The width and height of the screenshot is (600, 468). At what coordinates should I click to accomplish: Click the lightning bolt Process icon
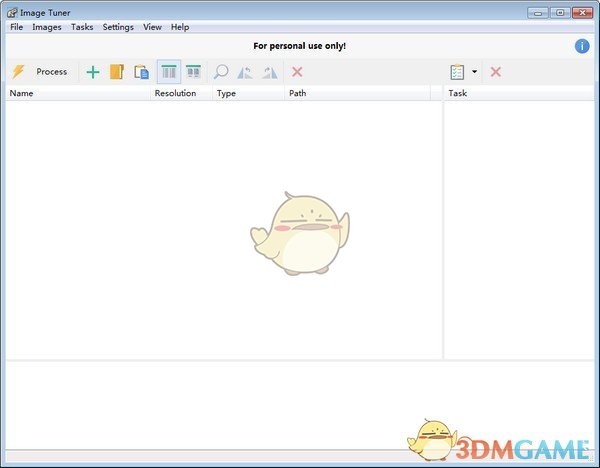point(18,72)
